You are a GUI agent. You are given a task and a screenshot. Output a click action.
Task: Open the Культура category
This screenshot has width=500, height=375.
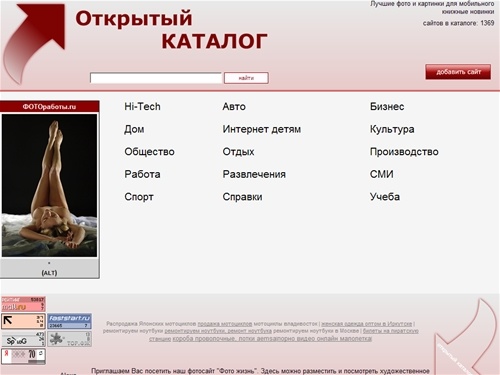(x=392, y=129)
